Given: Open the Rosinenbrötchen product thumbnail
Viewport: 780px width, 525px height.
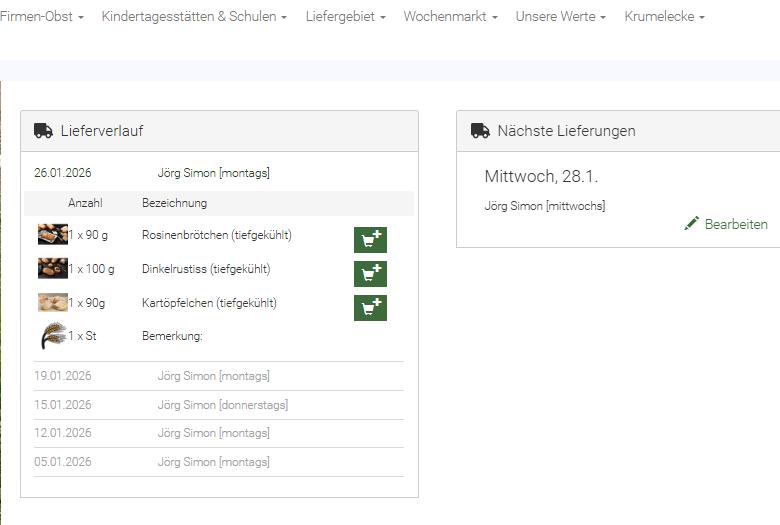Looking at the screenshot, I should pos(53,235).
